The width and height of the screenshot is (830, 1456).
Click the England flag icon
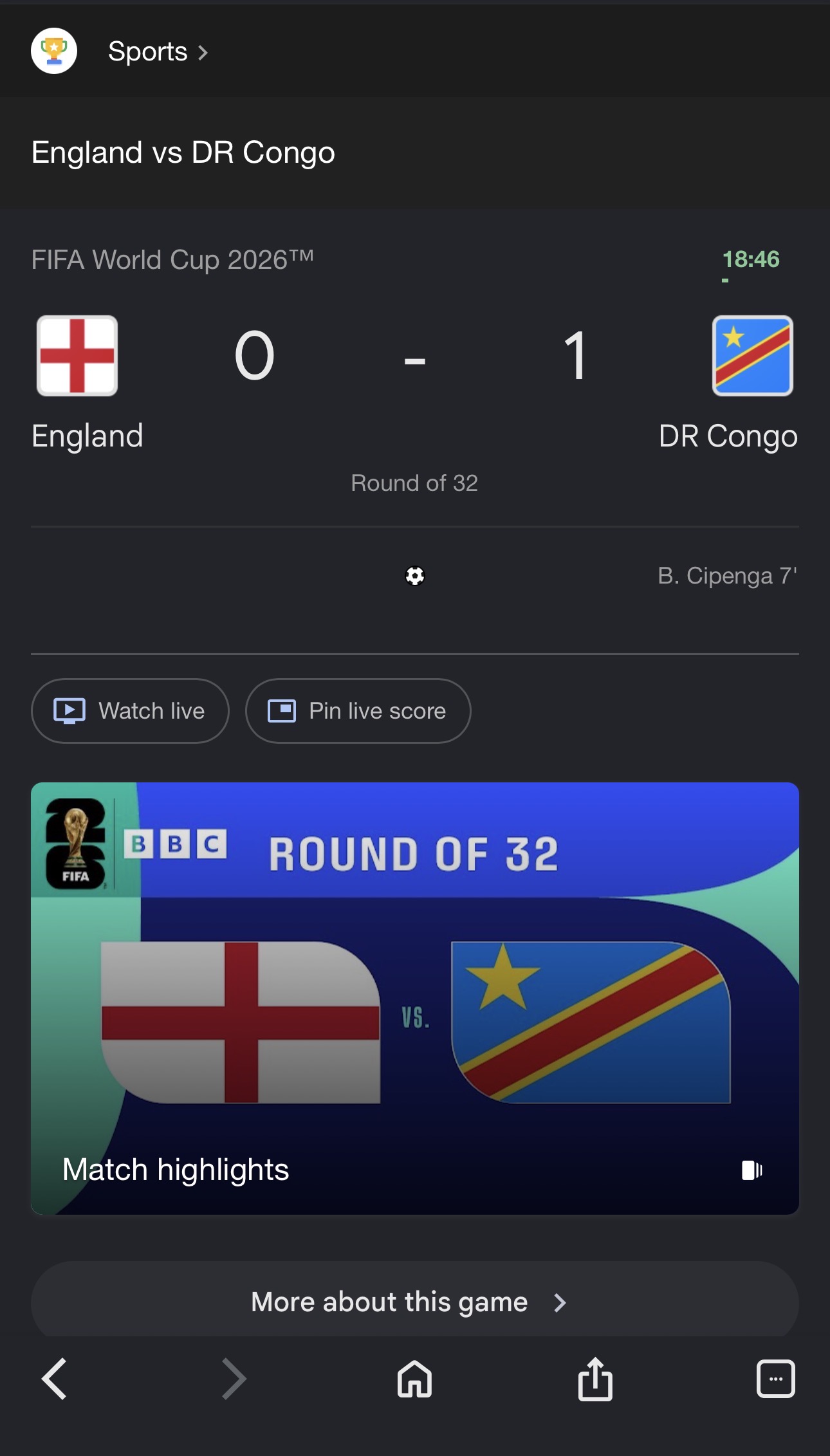[77, 355]
